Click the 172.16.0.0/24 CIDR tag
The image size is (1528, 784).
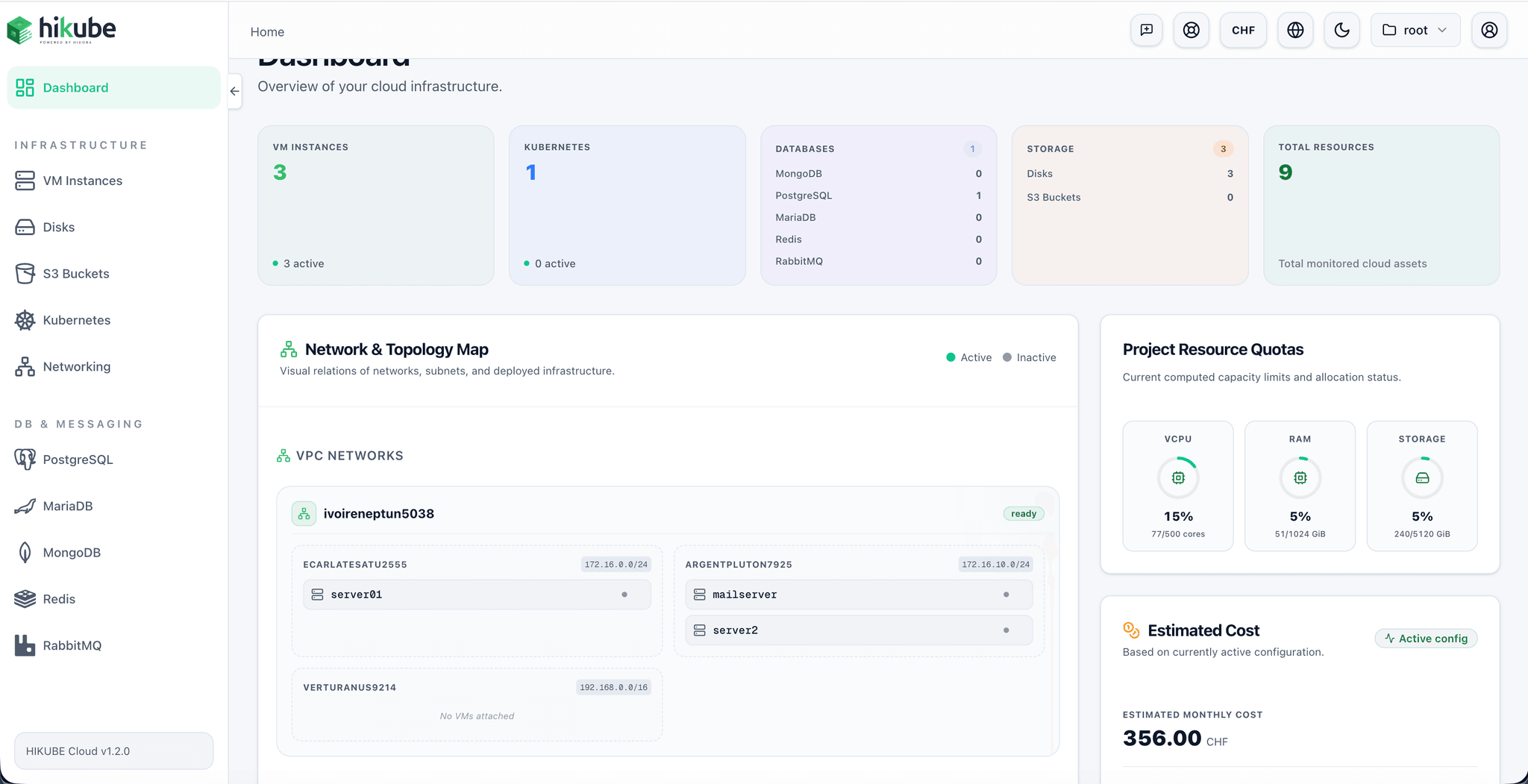click(x=616, y=565)
